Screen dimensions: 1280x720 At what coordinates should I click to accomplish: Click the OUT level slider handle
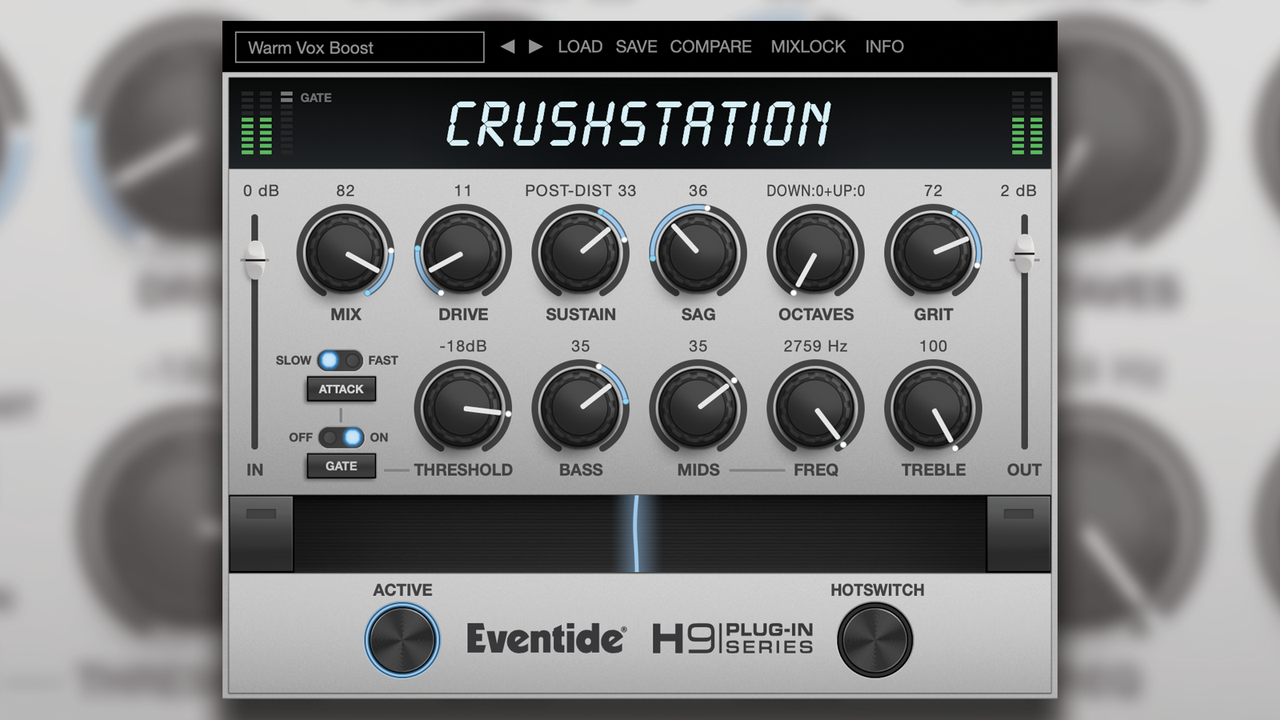tap(1023, 254)
